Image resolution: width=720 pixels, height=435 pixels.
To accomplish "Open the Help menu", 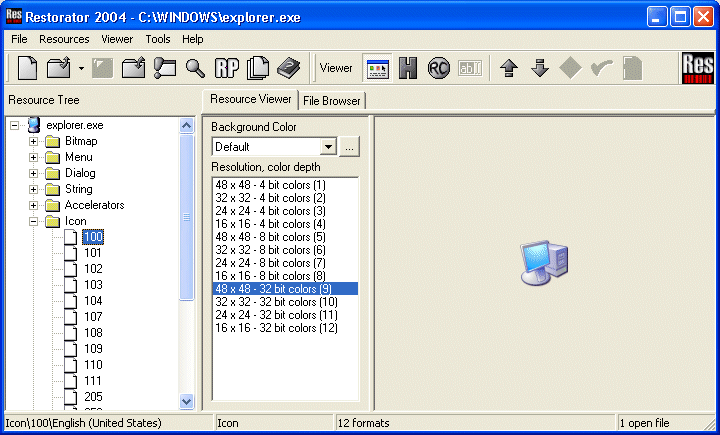I will coord(193,40).
